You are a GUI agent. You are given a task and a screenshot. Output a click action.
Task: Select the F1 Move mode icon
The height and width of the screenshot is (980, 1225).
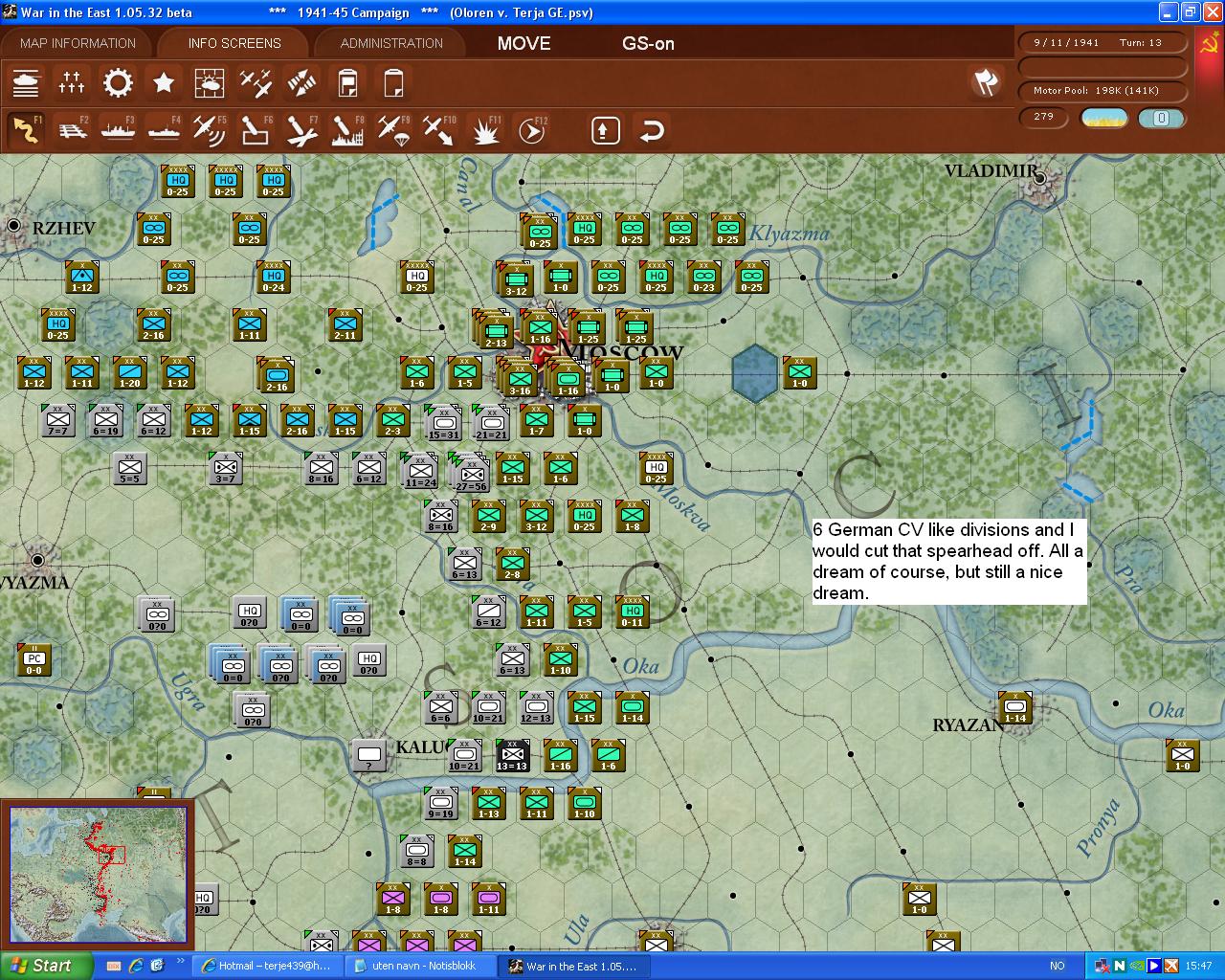click(x=26, y=129)
